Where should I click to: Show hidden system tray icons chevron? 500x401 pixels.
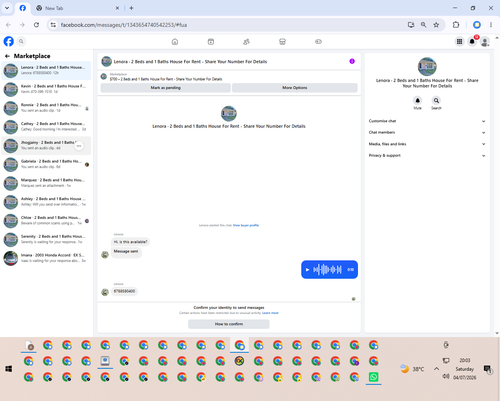[436, 369]
